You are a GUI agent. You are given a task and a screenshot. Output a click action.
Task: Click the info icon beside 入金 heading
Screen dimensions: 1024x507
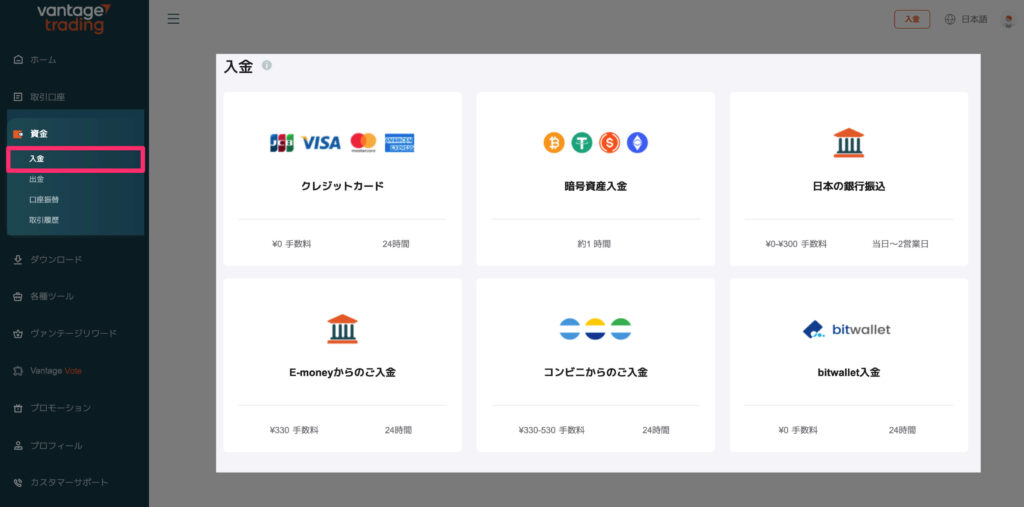click(x=266, y=65)
